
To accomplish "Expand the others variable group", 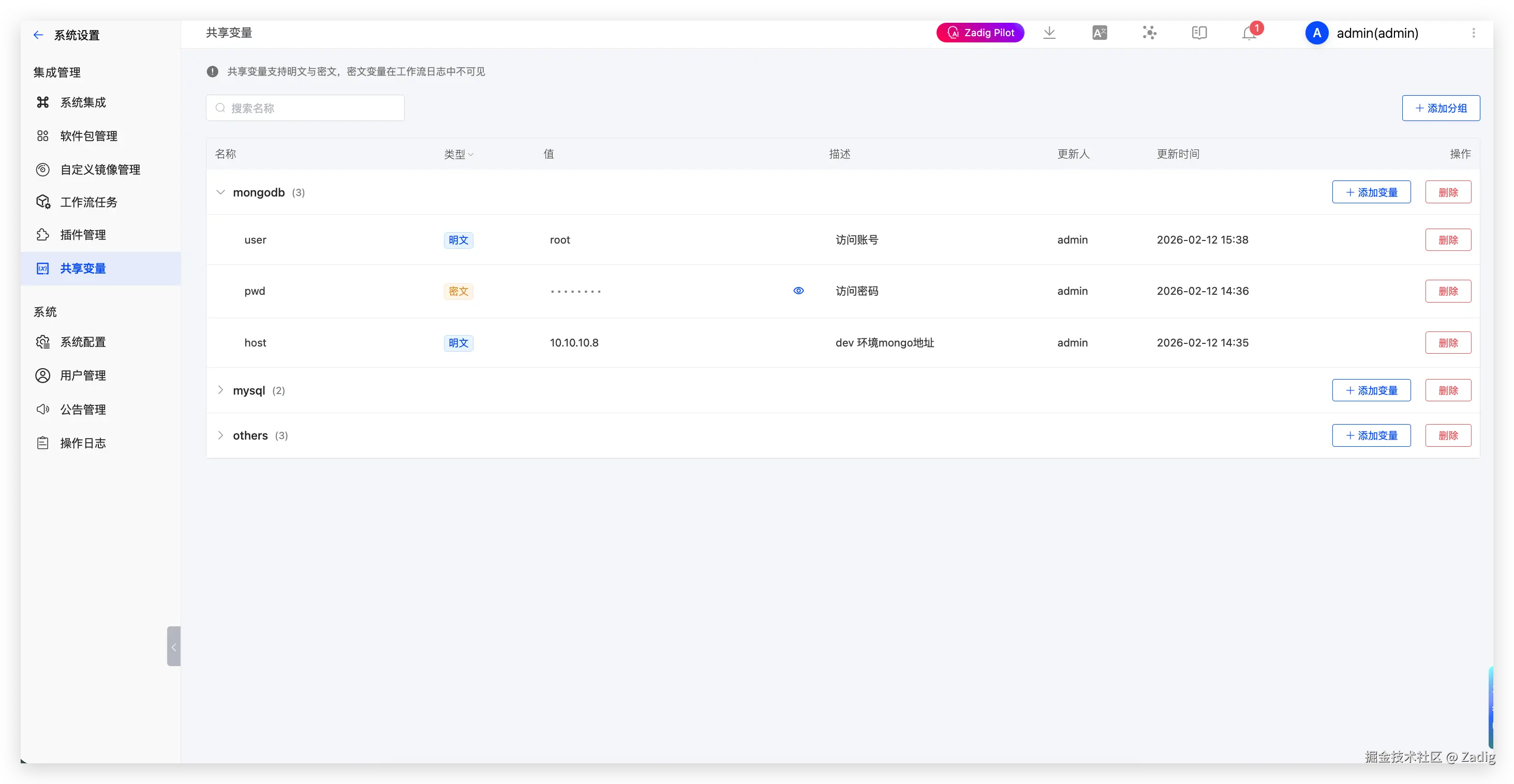I will (x=220, y=435).
